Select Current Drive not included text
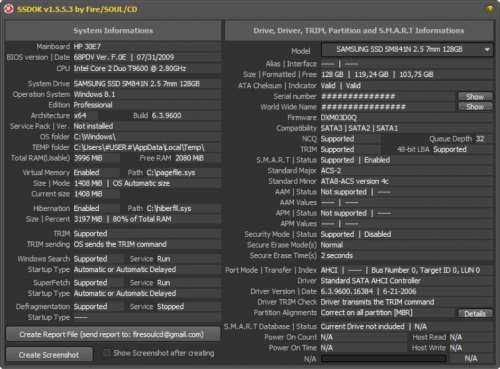Image resolution: width=500 pixels, height=369 pixels. [x=362, y=327]
